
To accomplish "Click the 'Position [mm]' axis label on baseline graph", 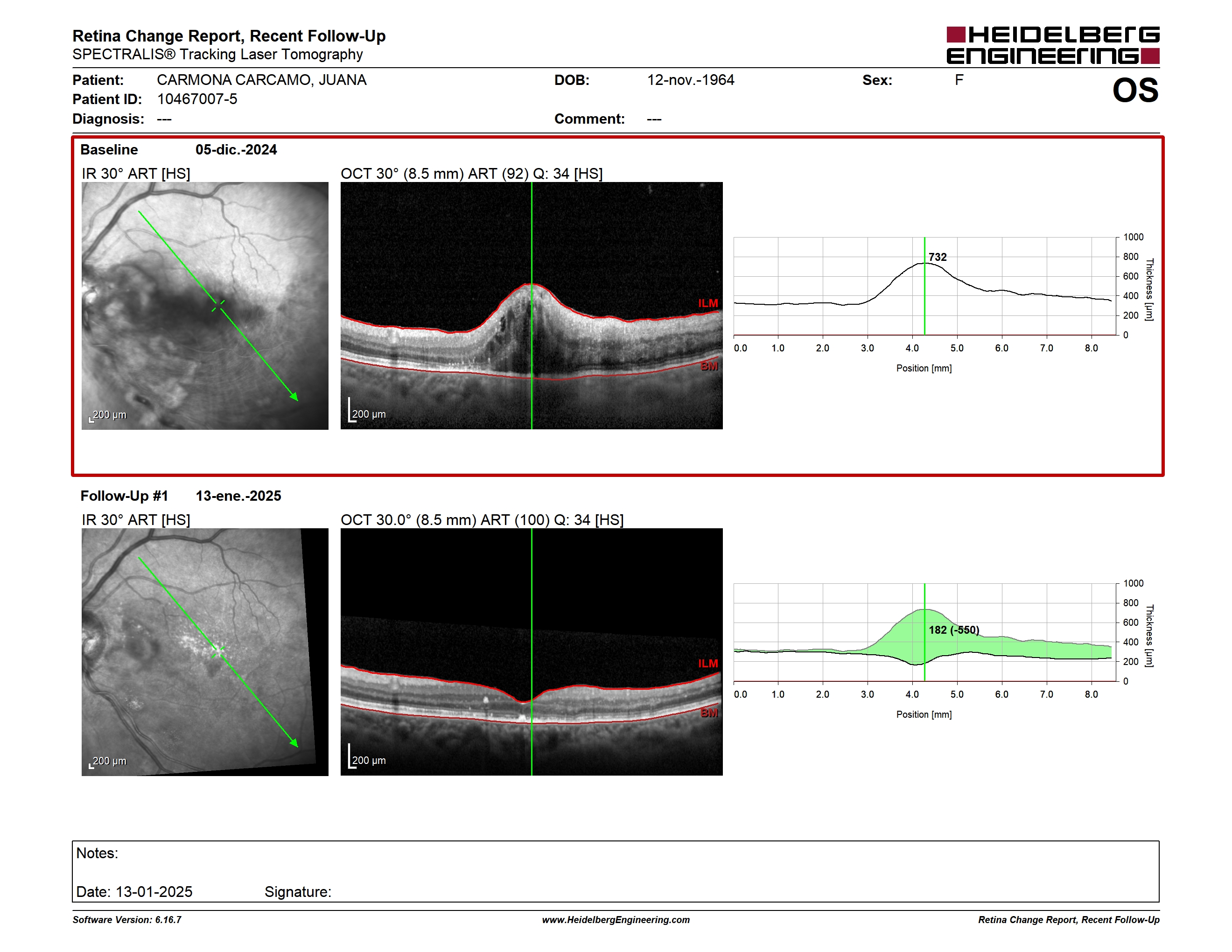I will coord(924,368).
